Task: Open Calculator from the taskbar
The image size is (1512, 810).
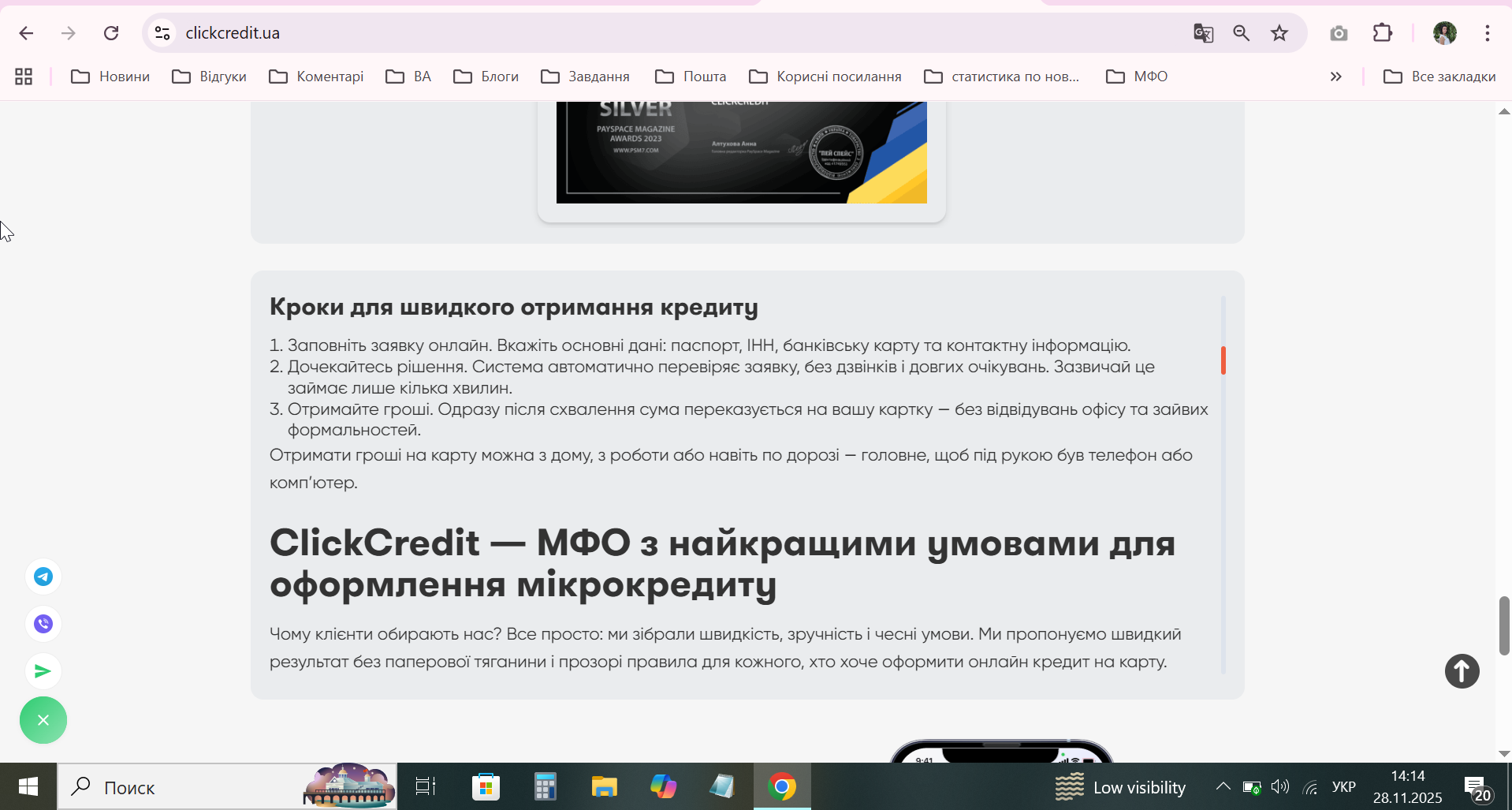Action: pyautogui.click(x=545, y=786)
